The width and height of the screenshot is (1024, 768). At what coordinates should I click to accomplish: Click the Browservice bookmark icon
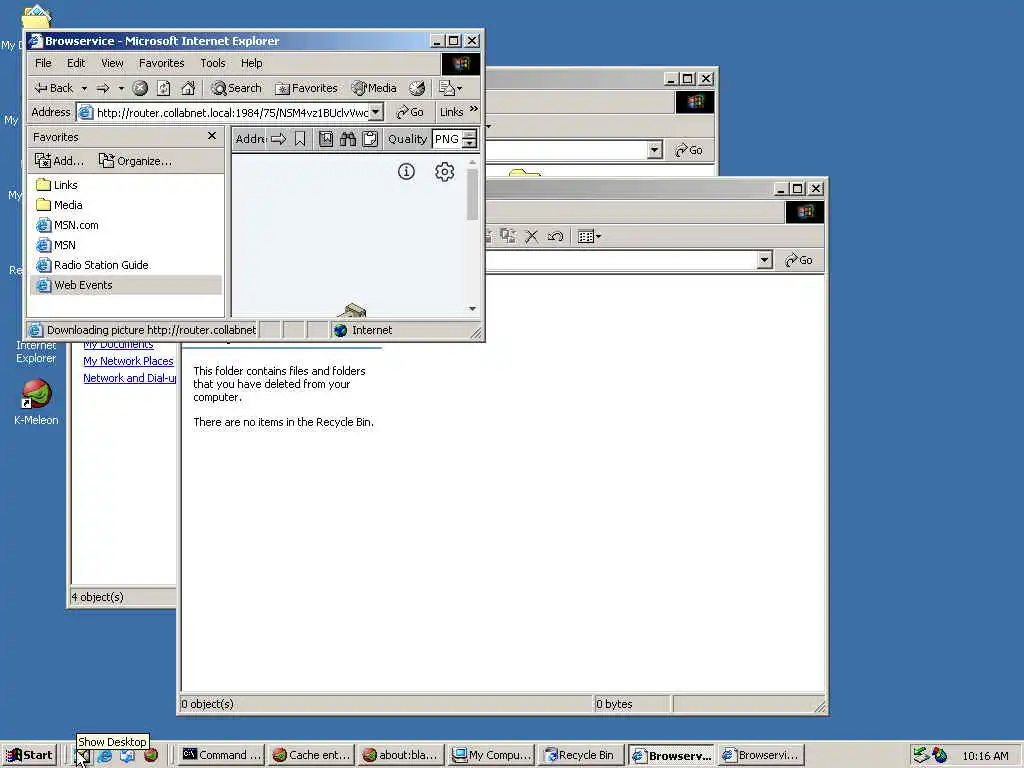pos(300,139)
